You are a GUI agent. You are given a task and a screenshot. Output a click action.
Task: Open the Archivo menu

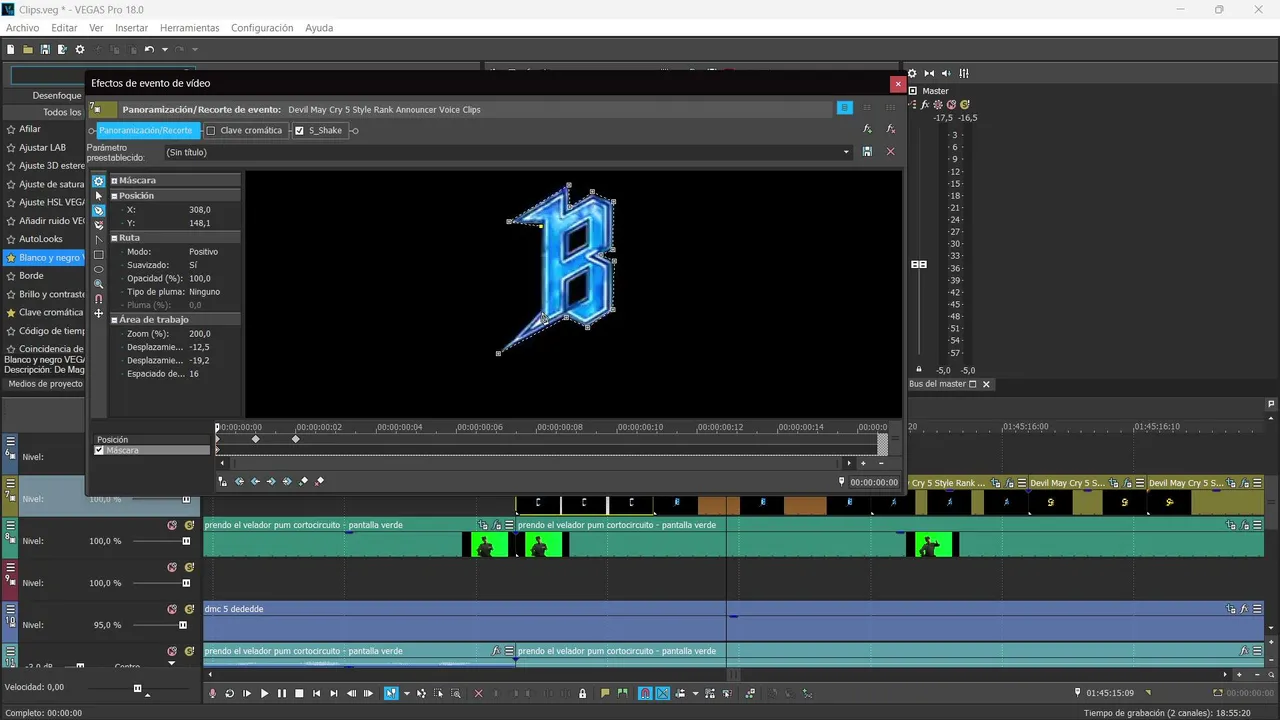[23, 28]
